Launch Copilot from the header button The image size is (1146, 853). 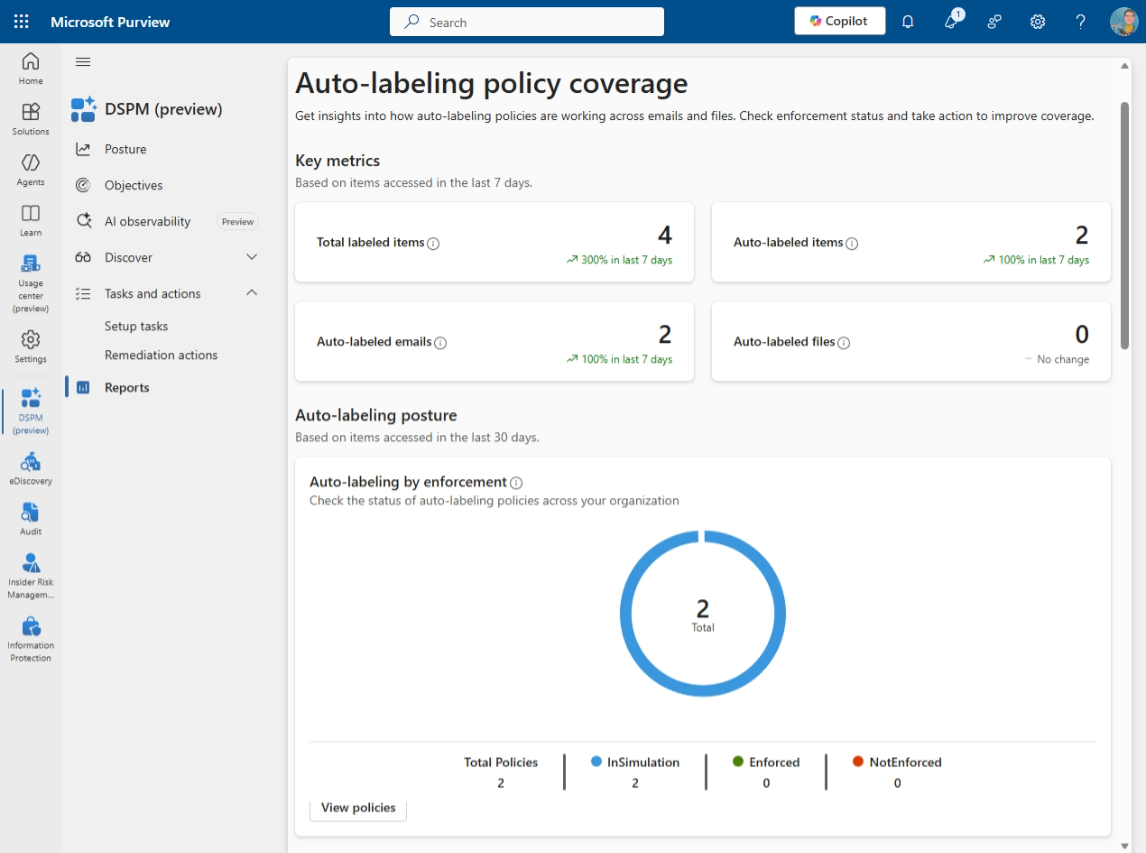pyautogui.click(x=839, y=21)
